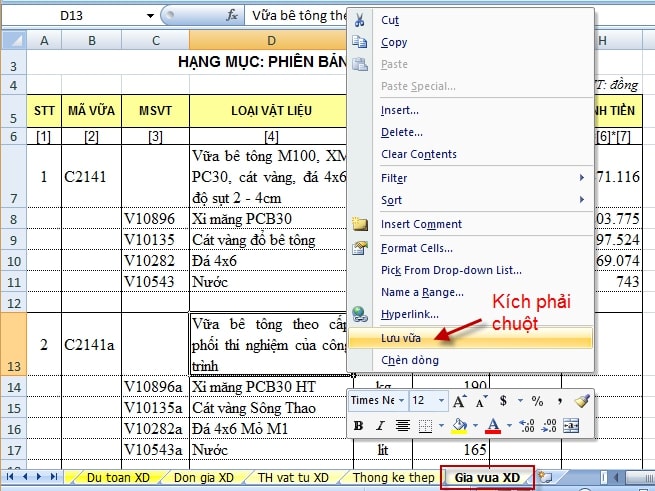Click the Cut scissors icon
Screen dimensions: 655x491
click(x=360, y=20)
